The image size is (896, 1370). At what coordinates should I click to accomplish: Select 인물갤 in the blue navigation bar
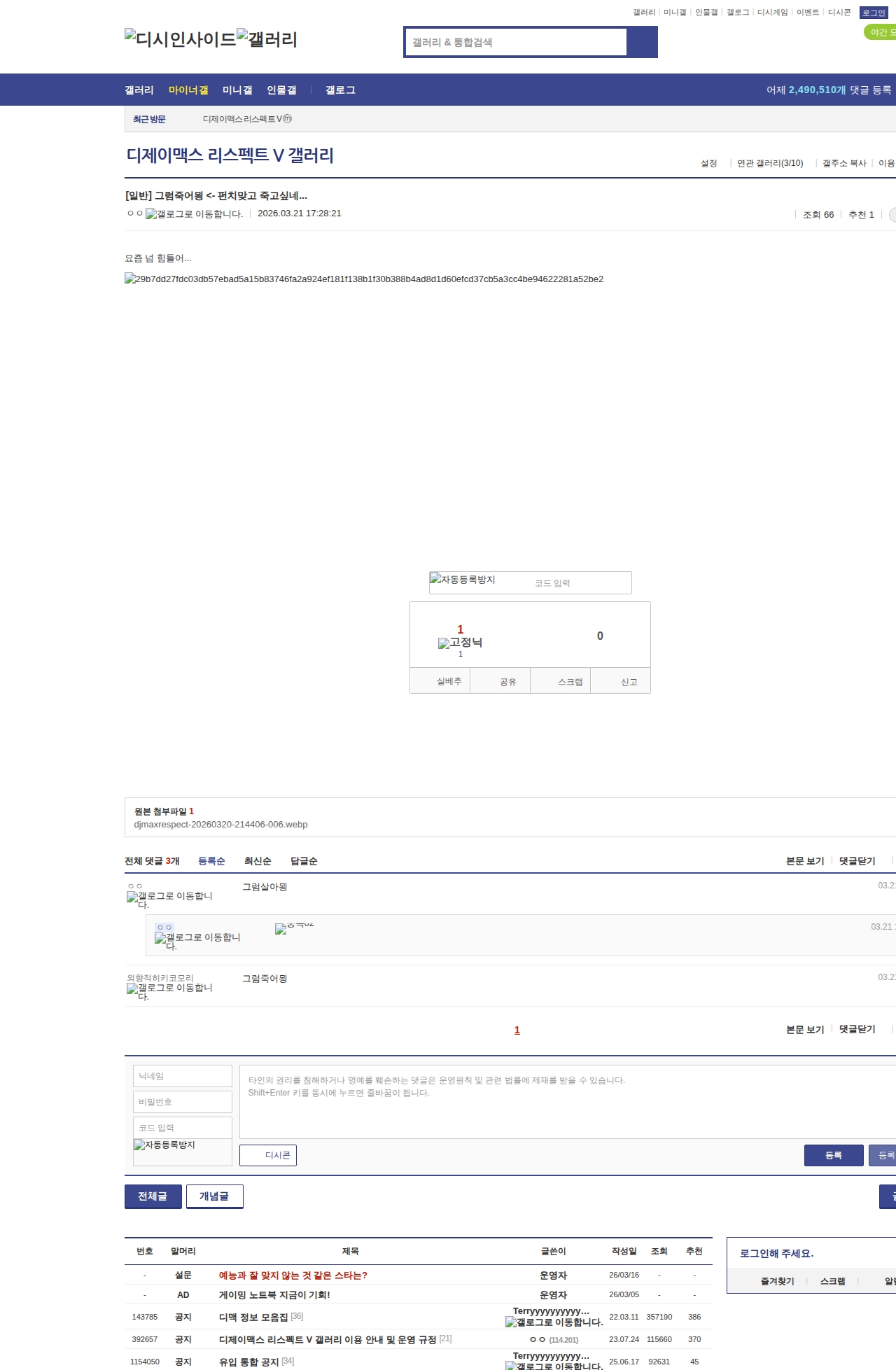[281, 90]
